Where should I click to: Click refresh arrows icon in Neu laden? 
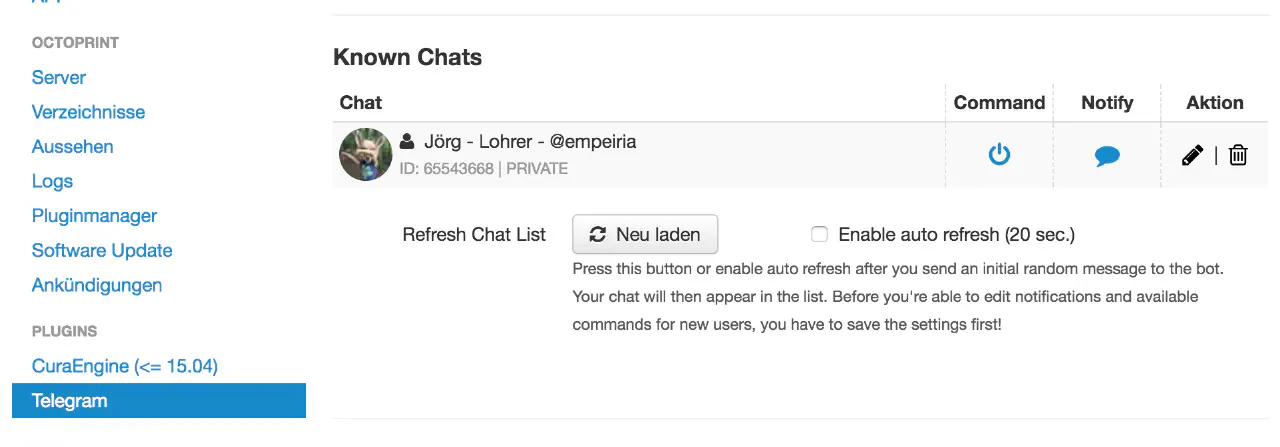pyautogui.click(x=598, y=235)
